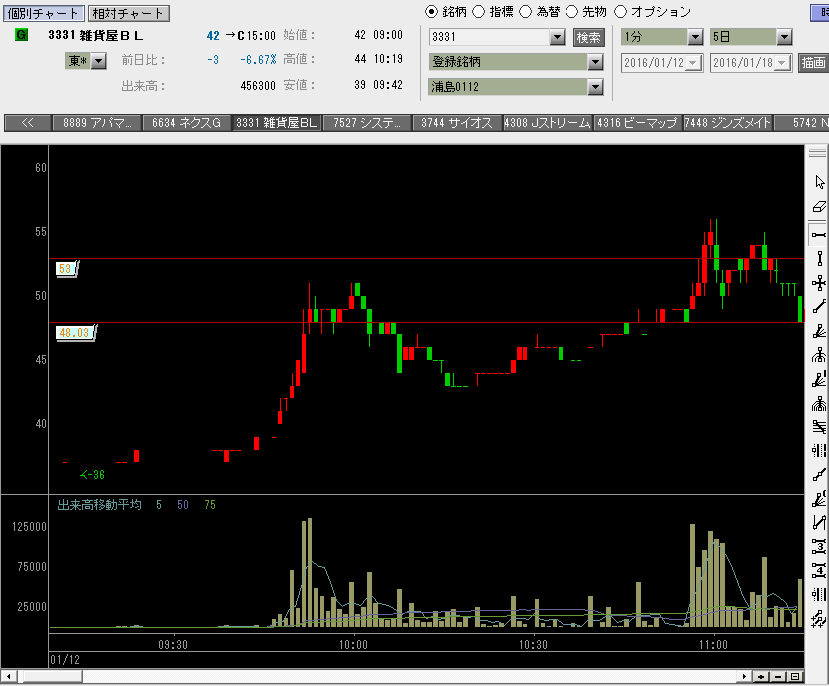Select the 4308 Jストリーム tab
The image size is (829, 686).
tap(547, 123)
